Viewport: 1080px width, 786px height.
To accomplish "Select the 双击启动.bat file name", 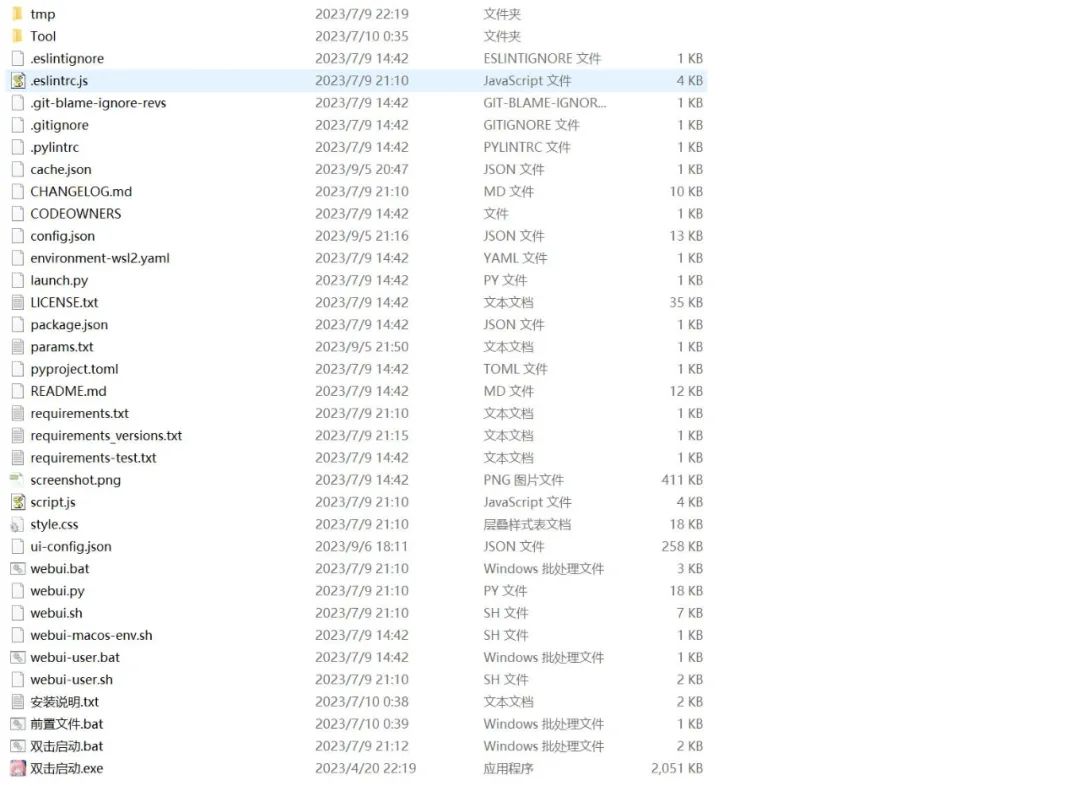I will [67, 746].
